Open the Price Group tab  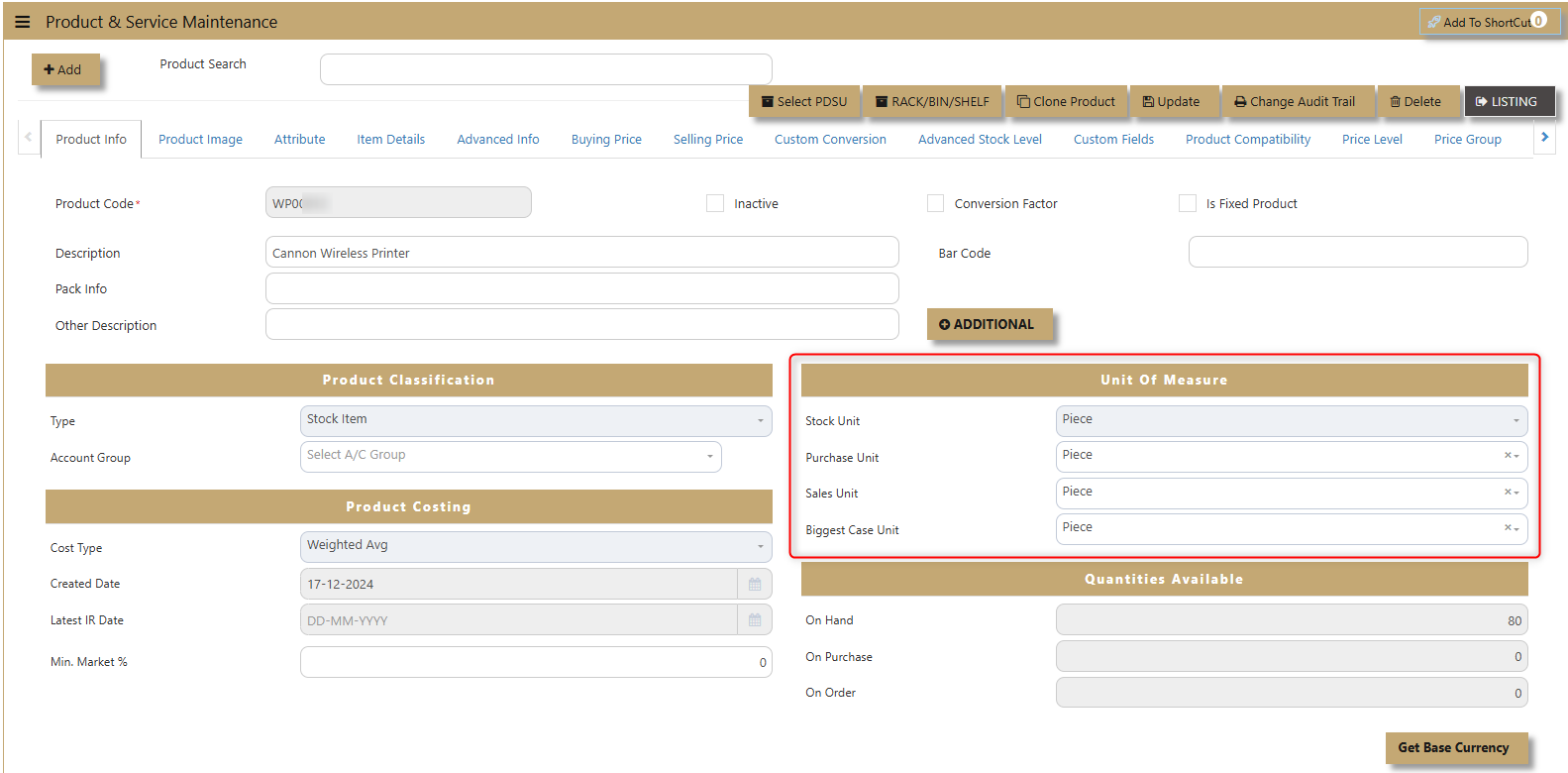(1467, 139)
